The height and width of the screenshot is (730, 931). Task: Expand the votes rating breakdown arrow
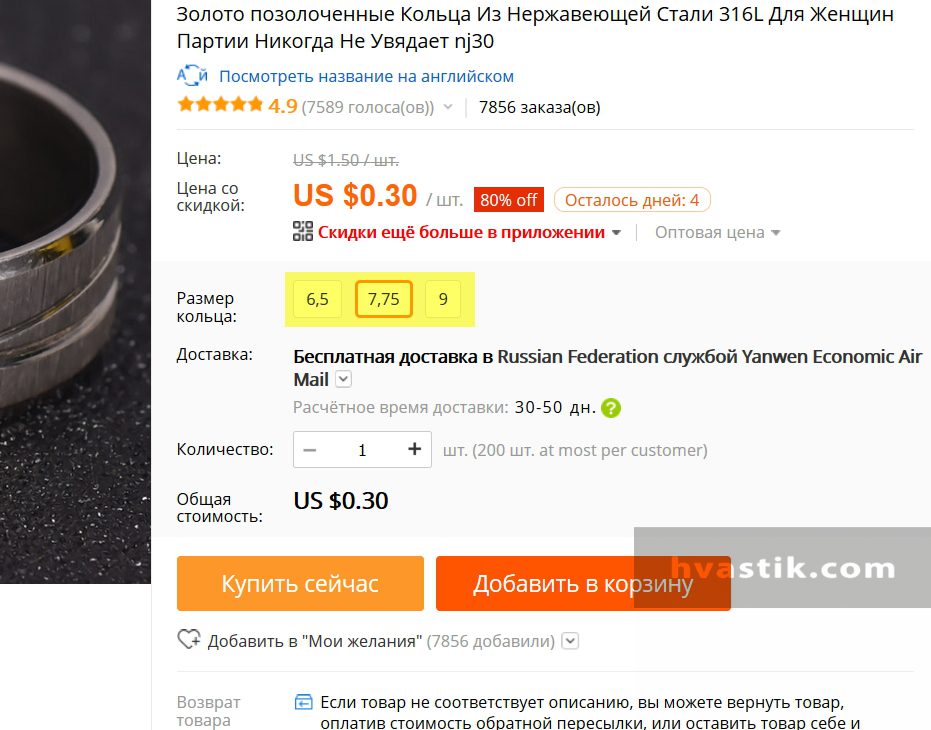click(x=448, y=107)
